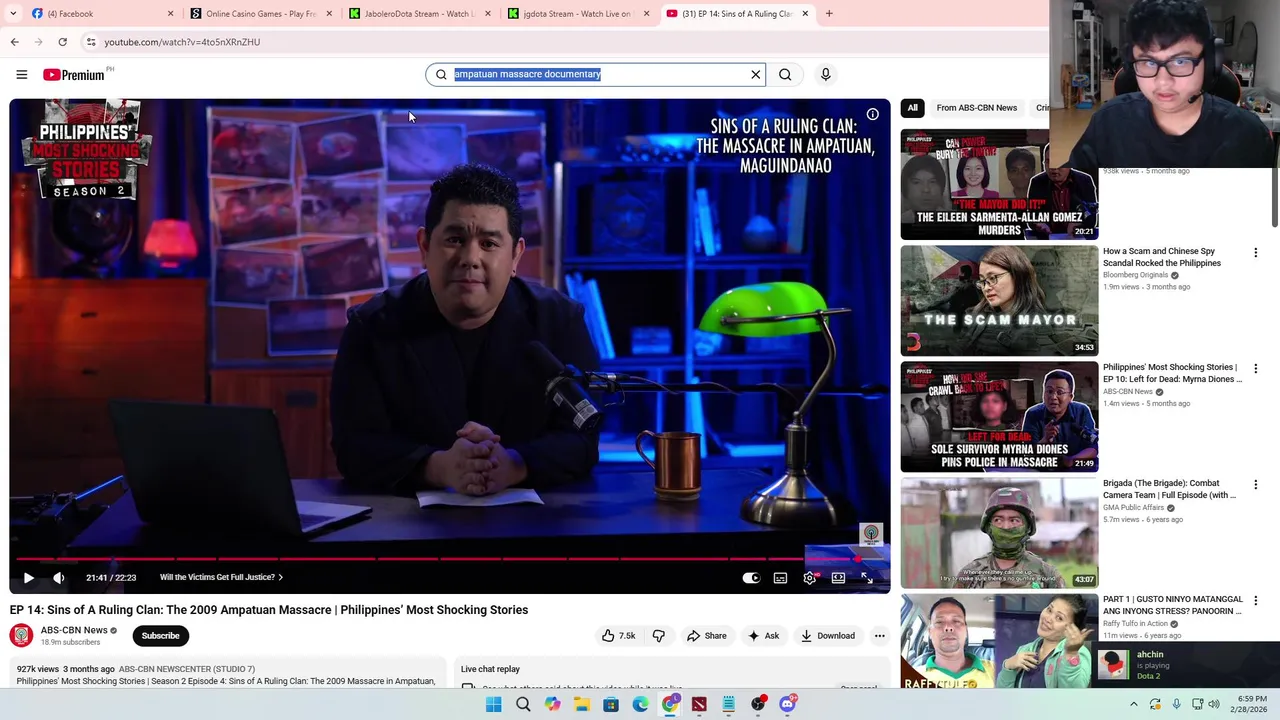The image size is (1280, 720).
Task: Open Discord from the taskbar
Action: coord(787,704)
